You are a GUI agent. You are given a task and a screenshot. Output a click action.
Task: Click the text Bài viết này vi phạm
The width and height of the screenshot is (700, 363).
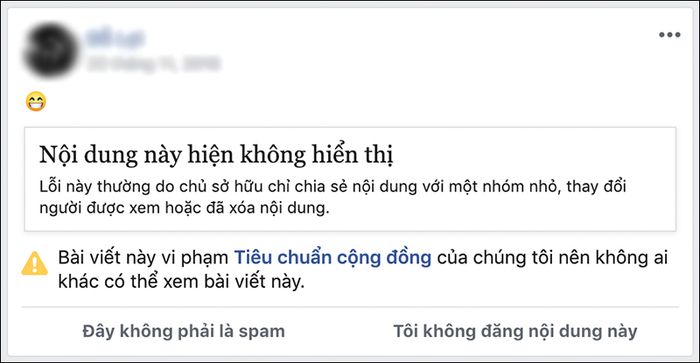143,258
